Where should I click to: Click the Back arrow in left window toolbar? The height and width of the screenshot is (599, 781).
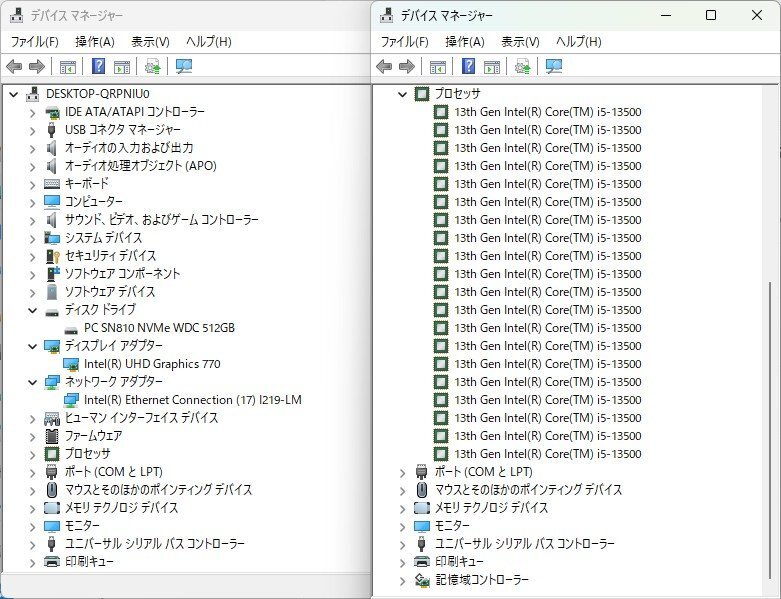(x=14, y=66)
